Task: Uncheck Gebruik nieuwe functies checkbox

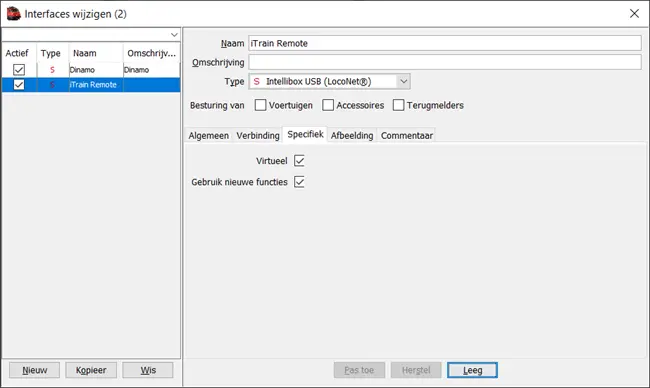Action: click(x=299, y=182)
